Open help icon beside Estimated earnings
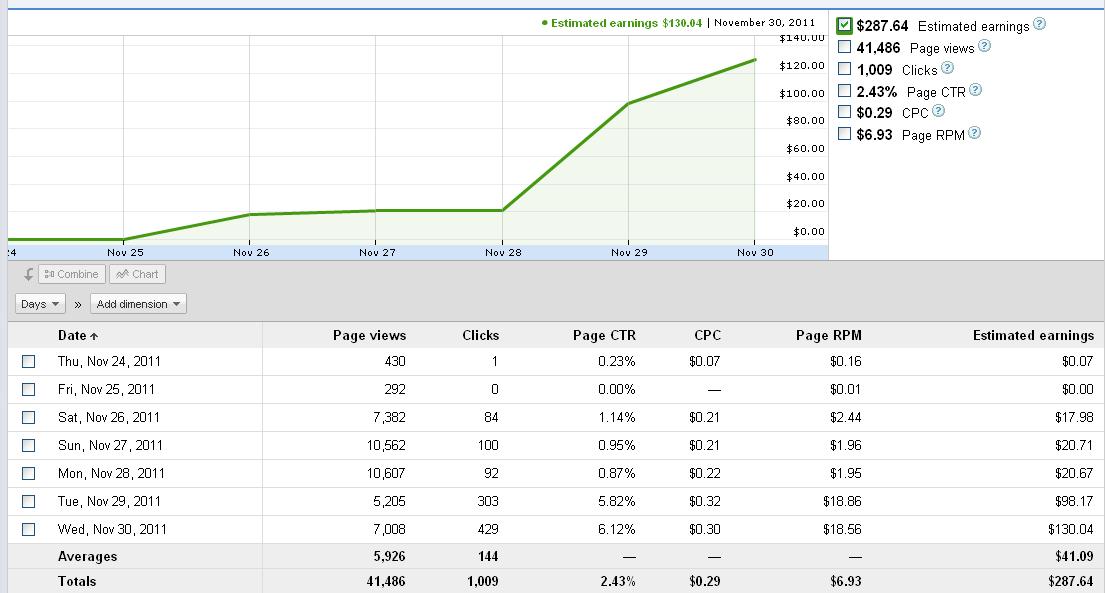The height and width of the screenshot is (593, 1105). tap(1039, 24)
